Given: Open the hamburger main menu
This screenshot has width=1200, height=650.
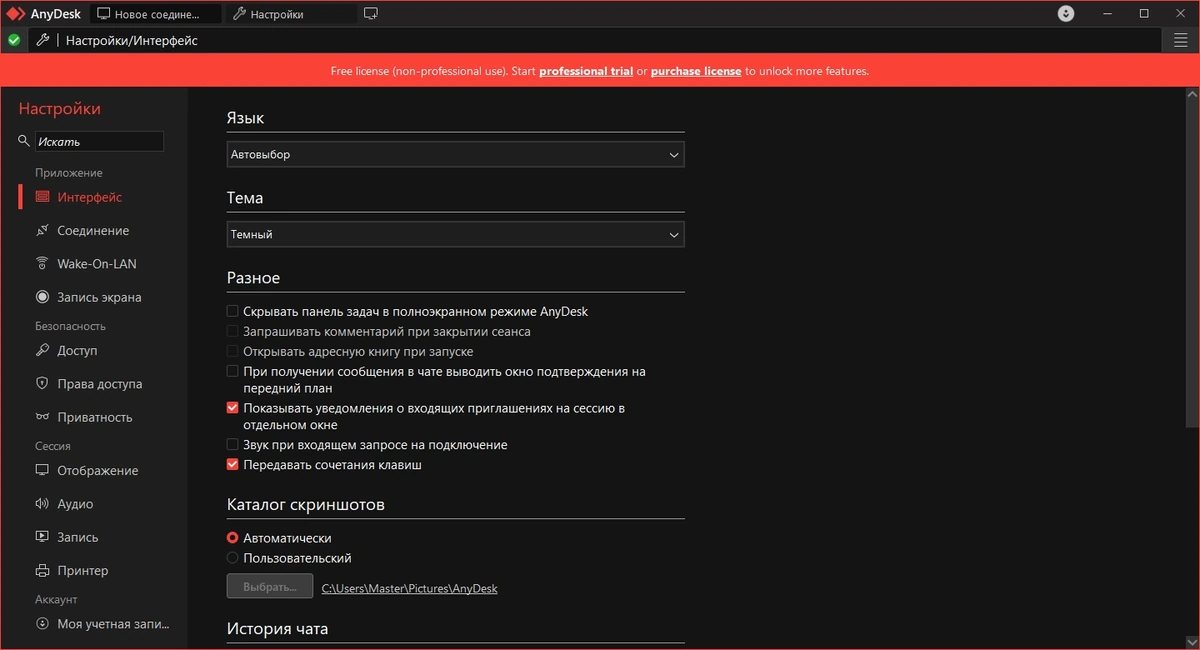Looking at the screenshot, I should click(1181, 40).
